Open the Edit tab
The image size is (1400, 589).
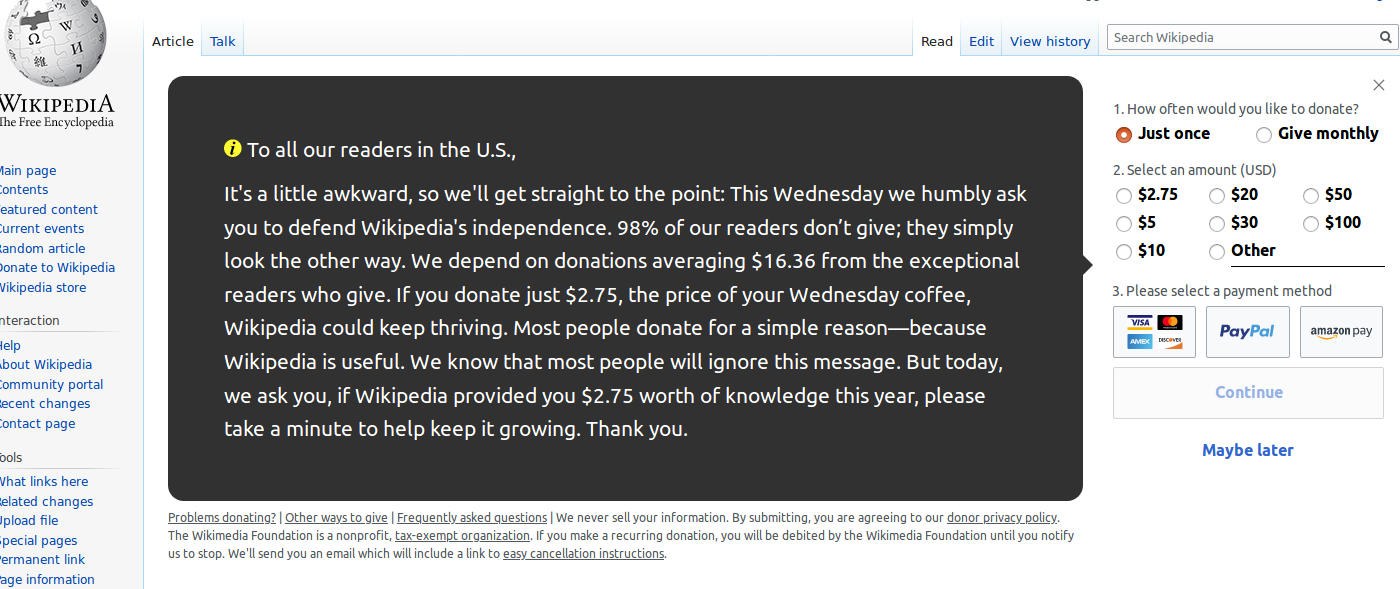pos(982,41)
